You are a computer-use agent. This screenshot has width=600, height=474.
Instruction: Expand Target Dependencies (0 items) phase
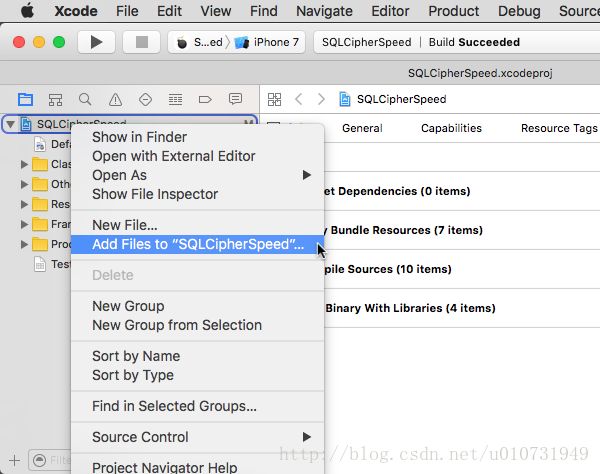click(397, 191)
